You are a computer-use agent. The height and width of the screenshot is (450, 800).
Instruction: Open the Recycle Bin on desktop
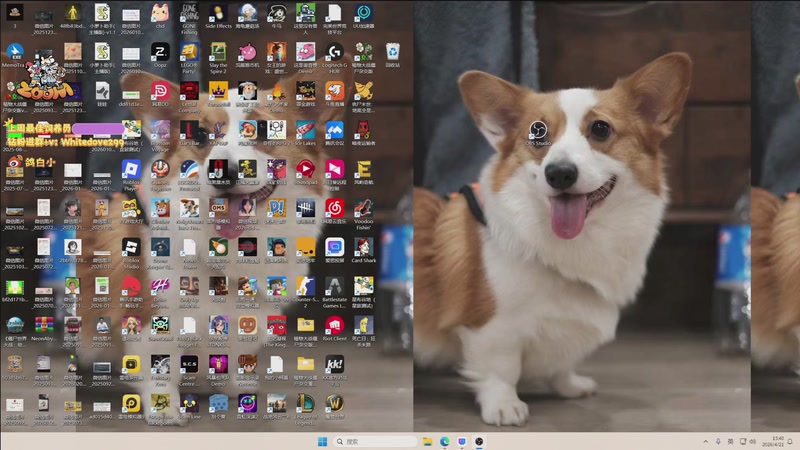pos(393,51)
